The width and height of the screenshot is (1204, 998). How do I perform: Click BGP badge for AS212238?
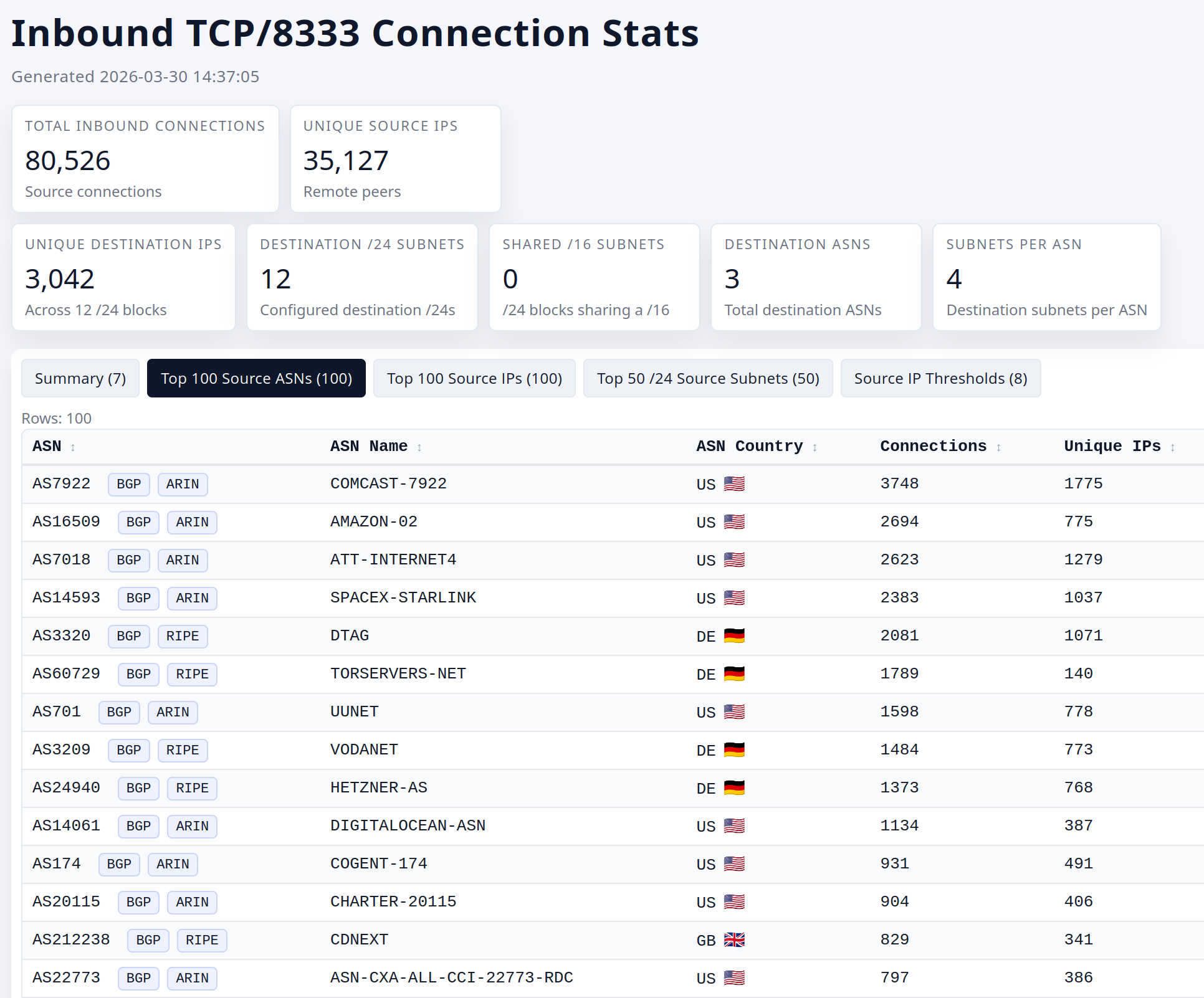click(x=148, y=941)
